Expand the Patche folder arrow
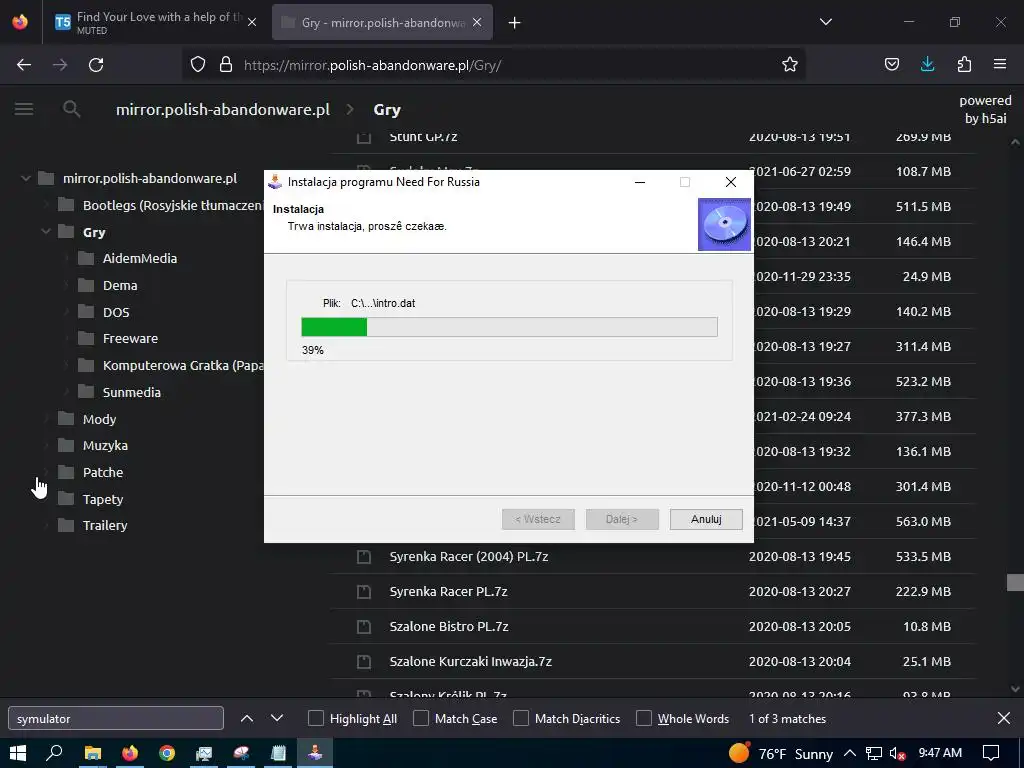1024x768 pixels. pos(46,472)
